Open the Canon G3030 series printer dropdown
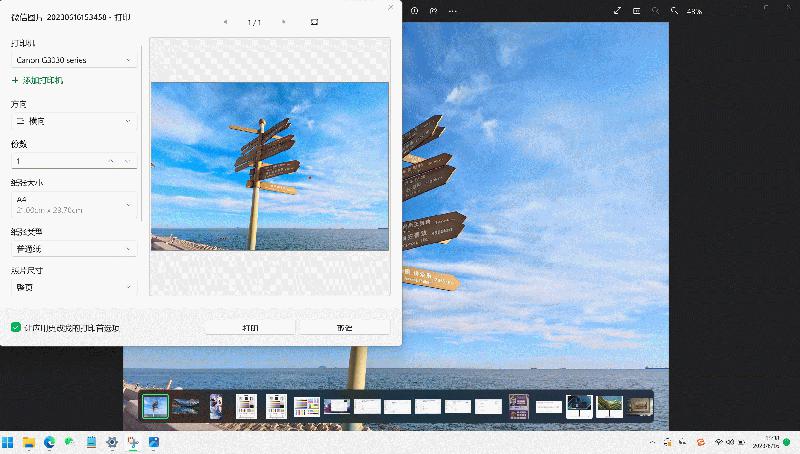 tap(74, 60)
